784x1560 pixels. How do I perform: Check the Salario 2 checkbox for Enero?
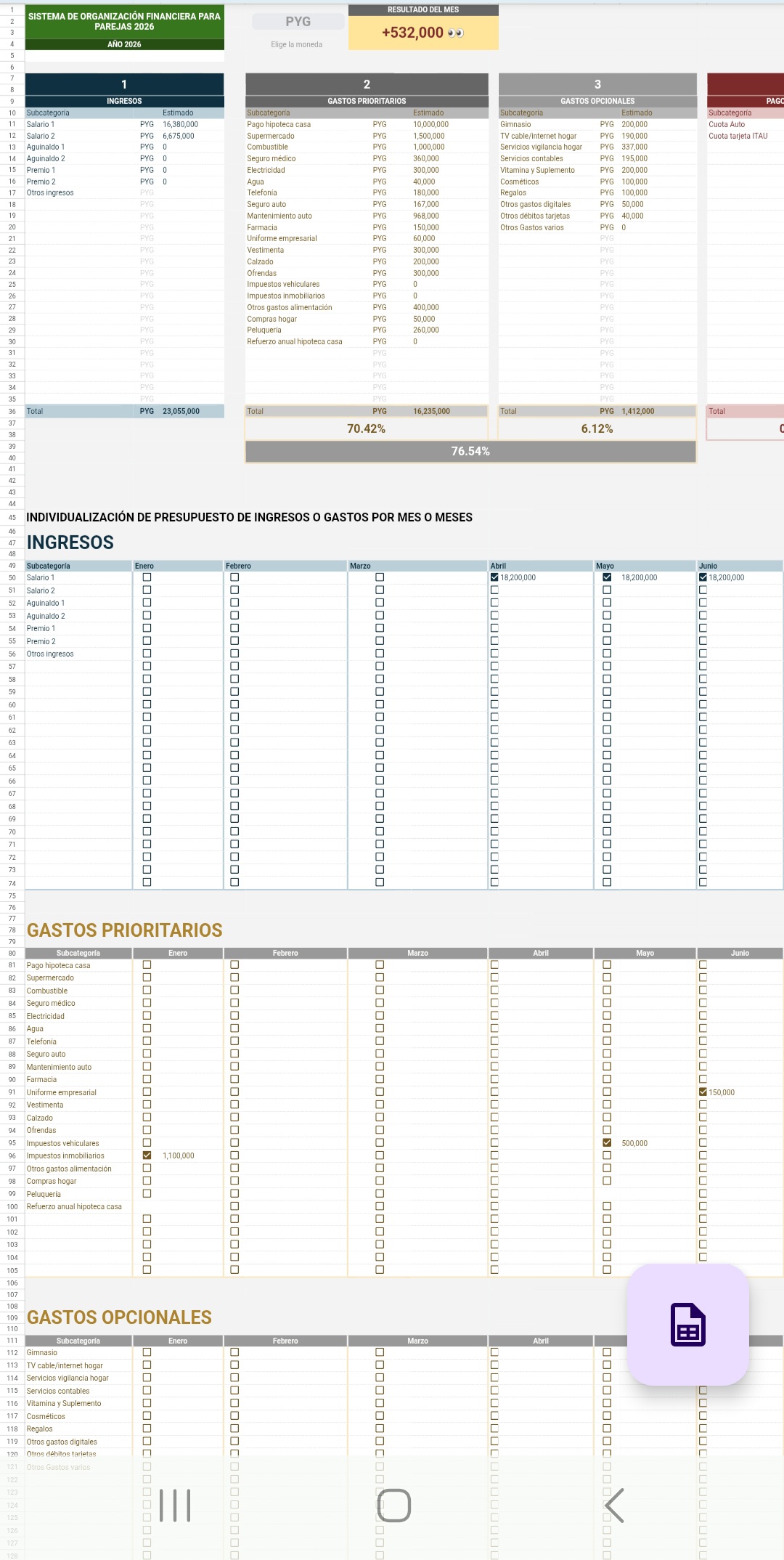point(147,590)
